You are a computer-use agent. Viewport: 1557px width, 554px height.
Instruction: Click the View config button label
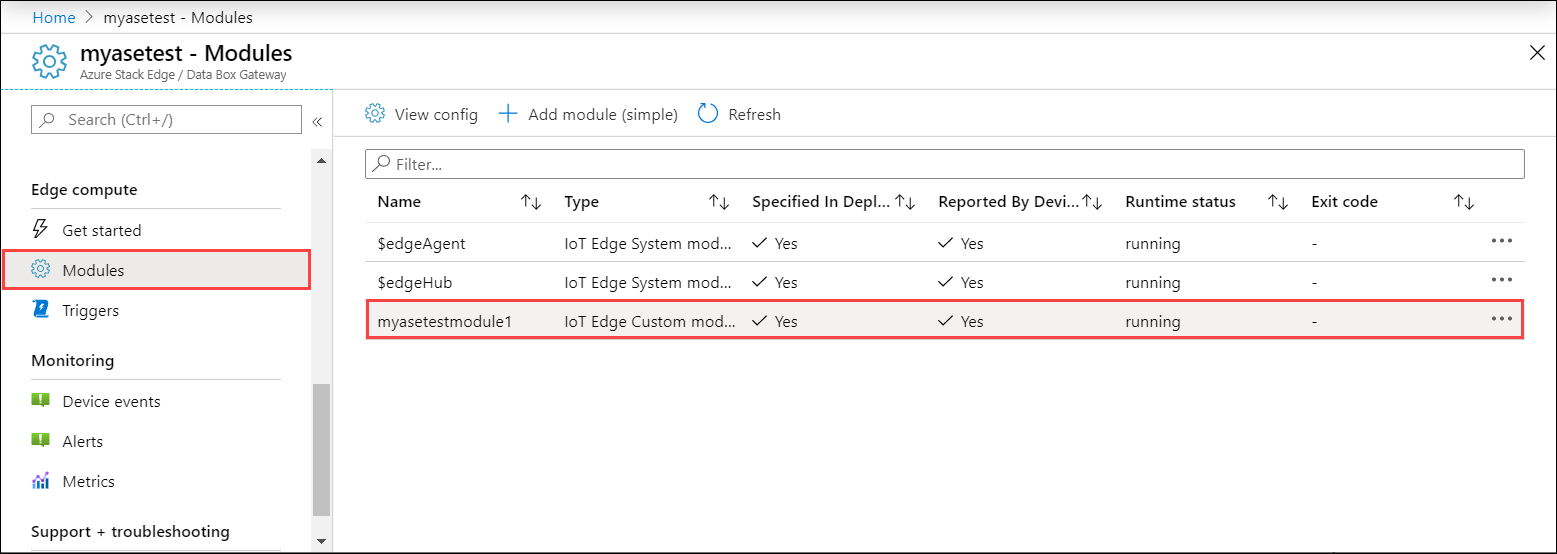(x=436, y=114)
